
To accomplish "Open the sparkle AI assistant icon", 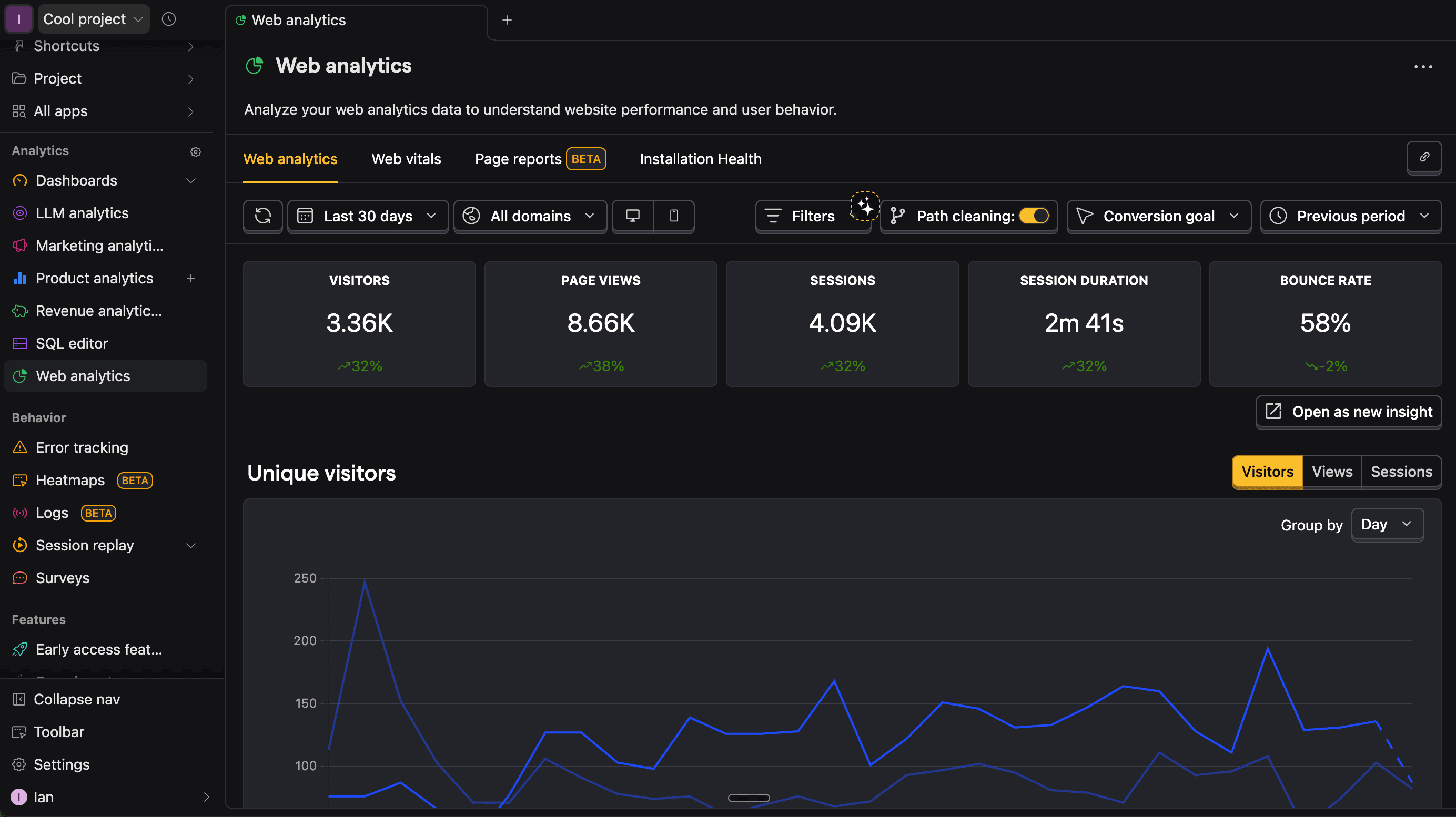I will (x=865, y=206).
